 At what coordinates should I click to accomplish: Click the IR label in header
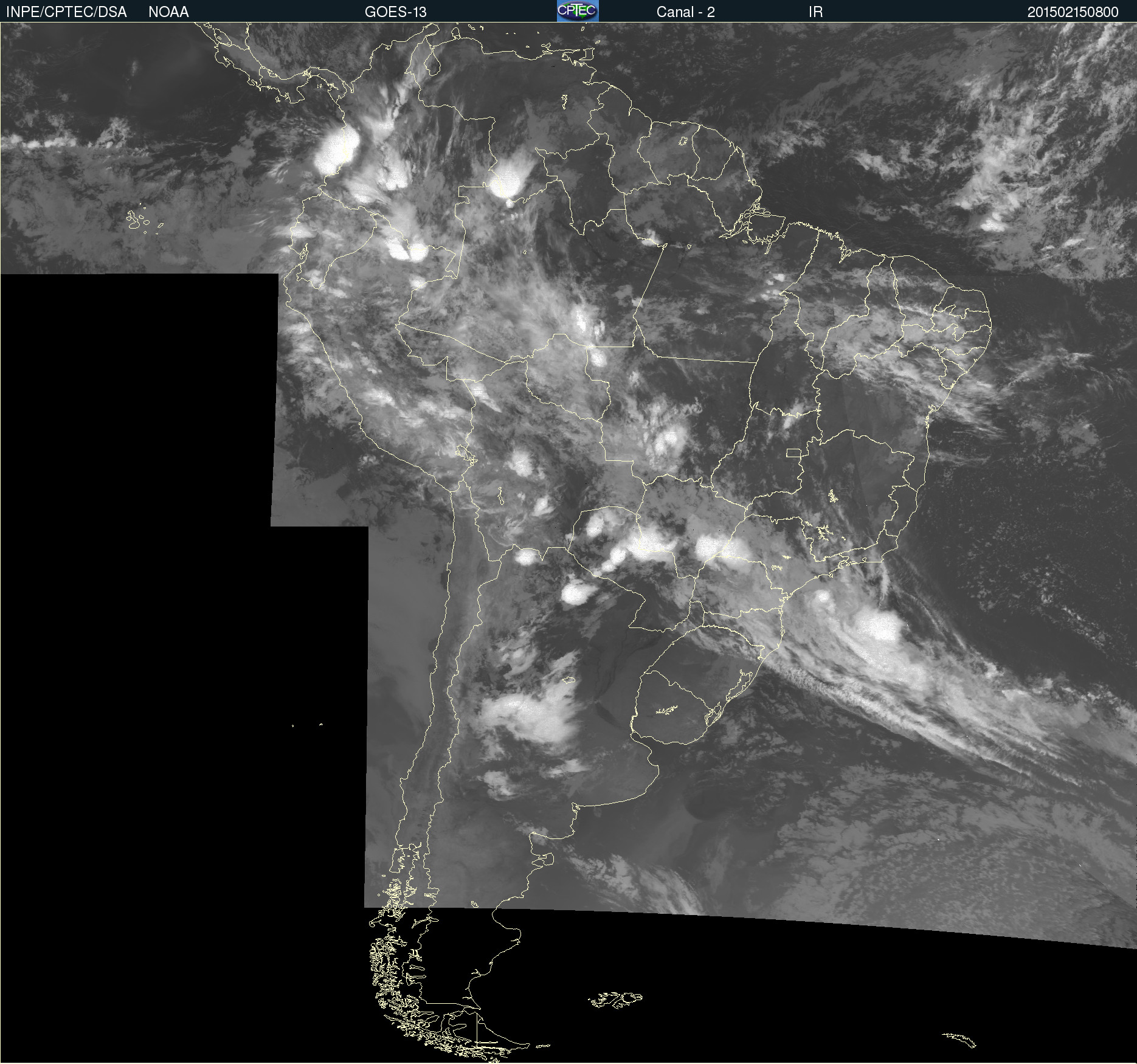815,12
